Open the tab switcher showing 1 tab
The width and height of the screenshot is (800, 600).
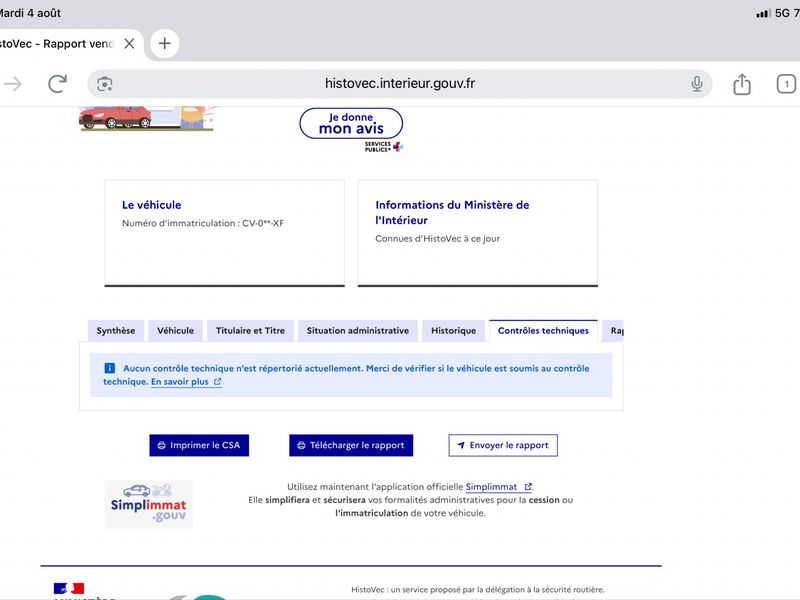tap(786, 84)
